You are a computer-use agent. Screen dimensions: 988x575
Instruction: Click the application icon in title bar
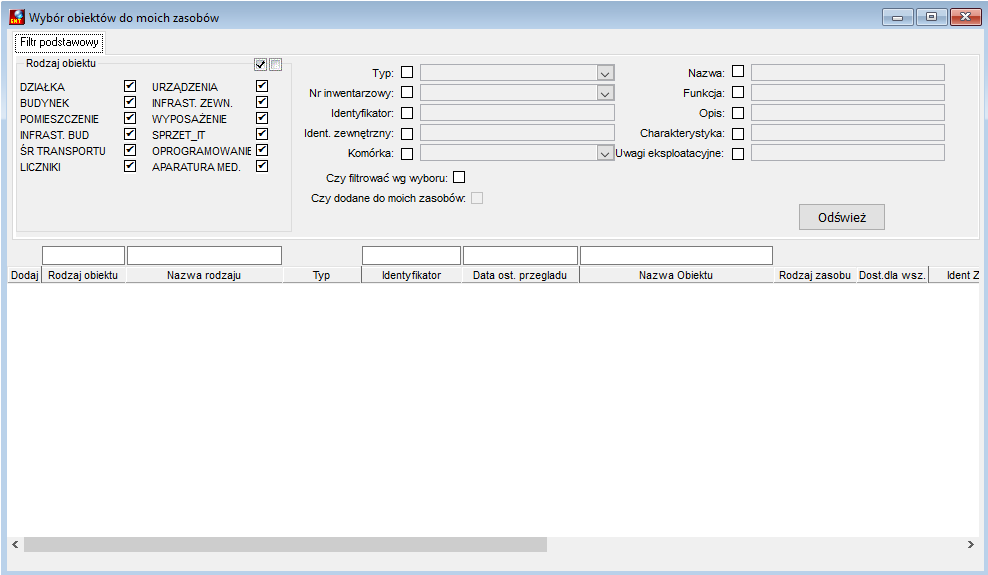pyautogui.click(x=17, y=17)
